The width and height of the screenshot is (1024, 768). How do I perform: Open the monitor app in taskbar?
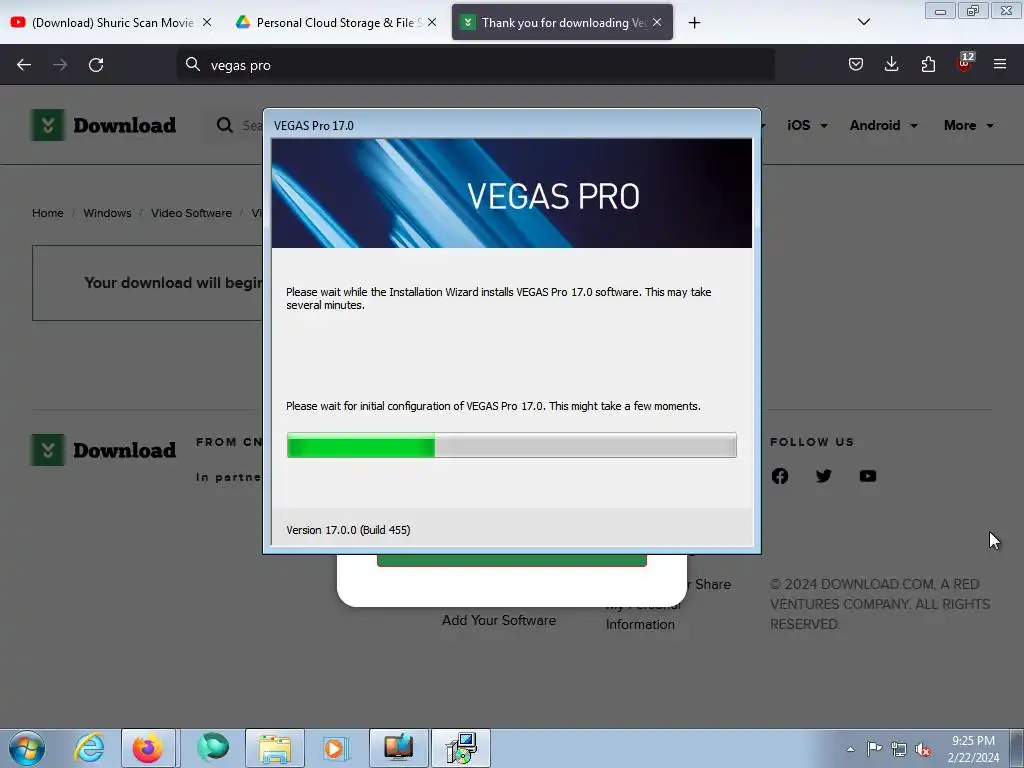398,748
